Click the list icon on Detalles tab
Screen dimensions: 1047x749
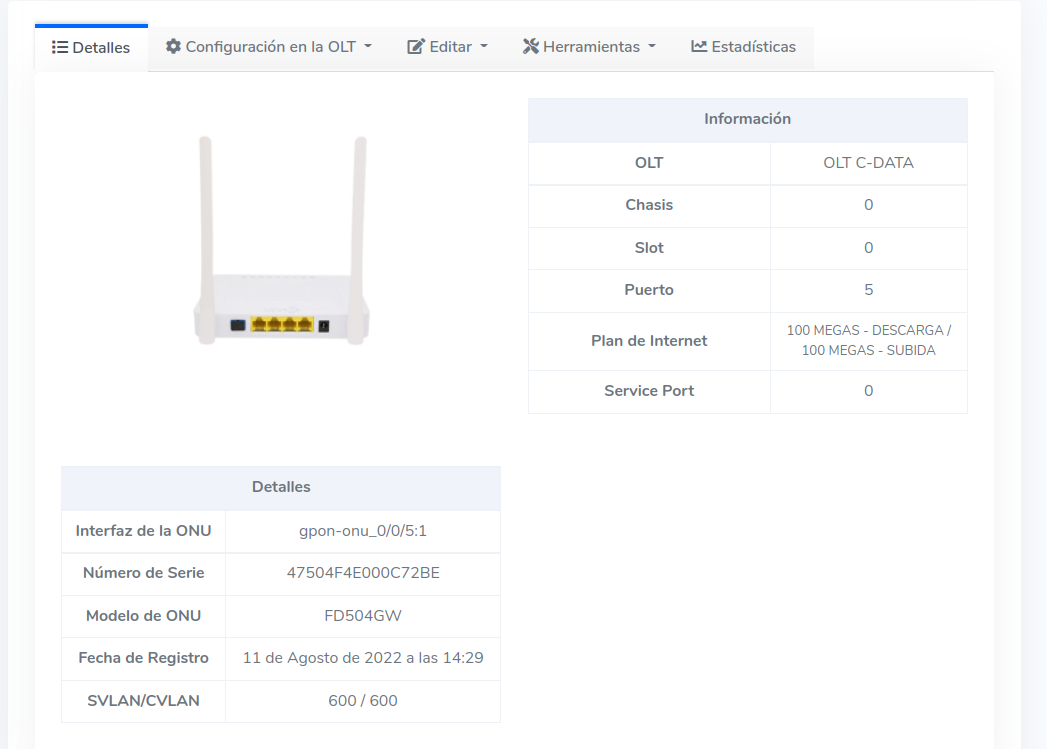[x=60, y=48]
